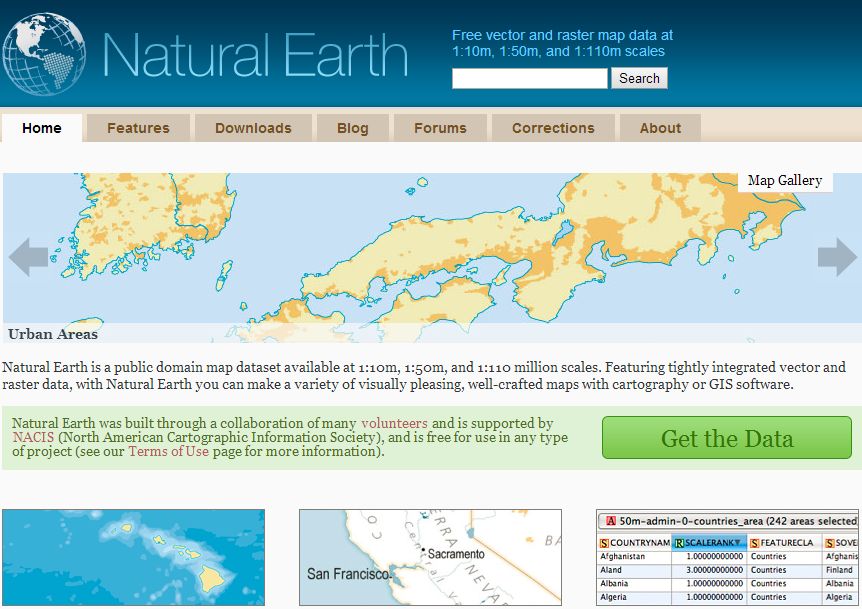862x609 pixels.
Task: Open the Hawaii islands map thumbnail
Action: [x=134, y=557]
